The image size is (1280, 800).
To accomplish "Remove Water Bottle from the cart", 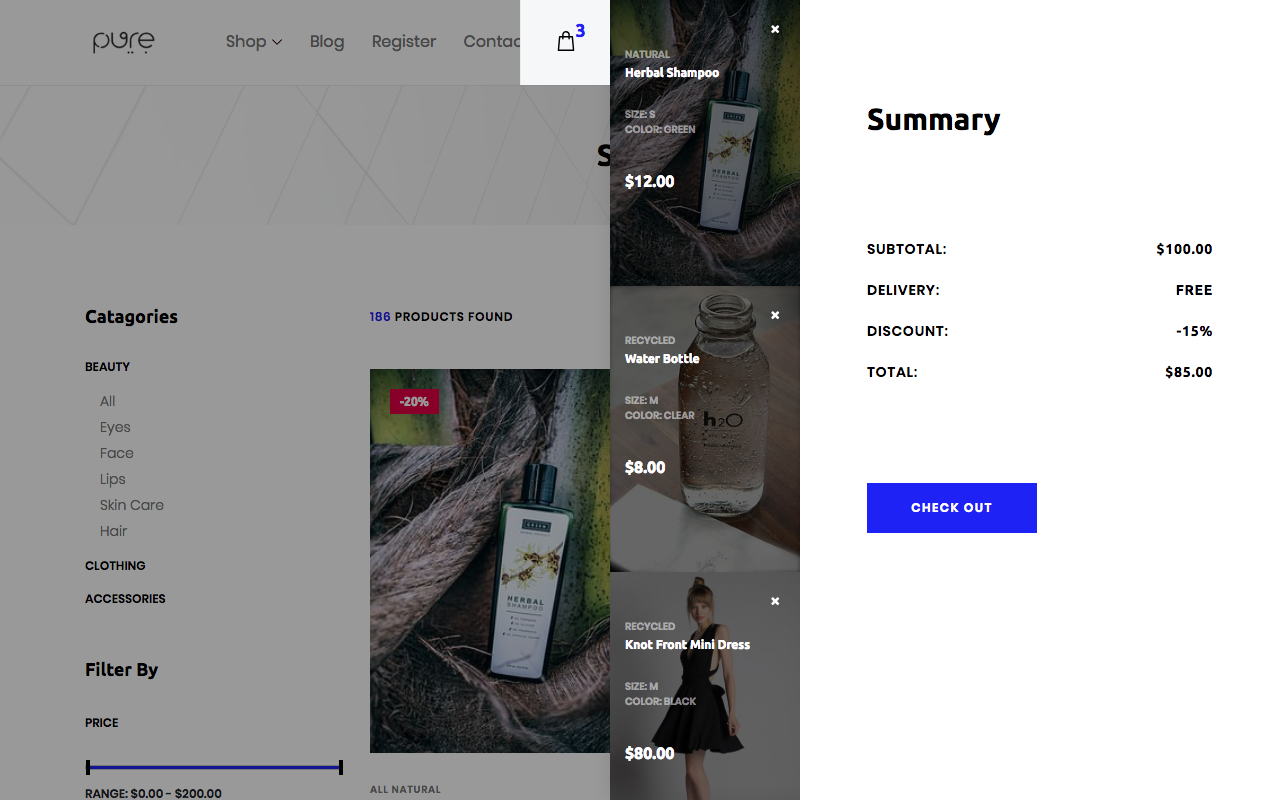I will (775, 315).
